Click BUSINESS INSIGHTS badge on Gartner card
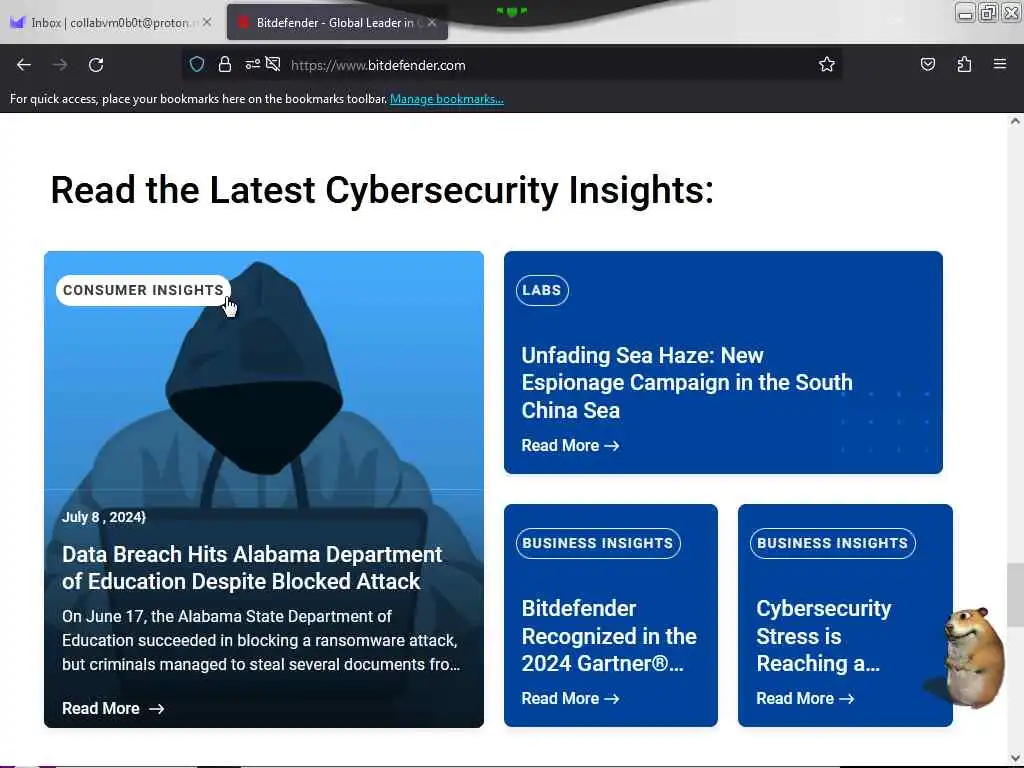This screenshot has height=768, width=1024. [x=598, y=543]
